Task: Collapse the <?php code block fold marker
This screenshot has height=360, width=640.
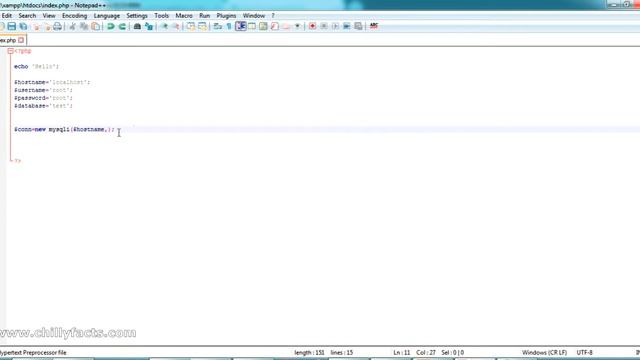Action: click(x=11, y=51)
